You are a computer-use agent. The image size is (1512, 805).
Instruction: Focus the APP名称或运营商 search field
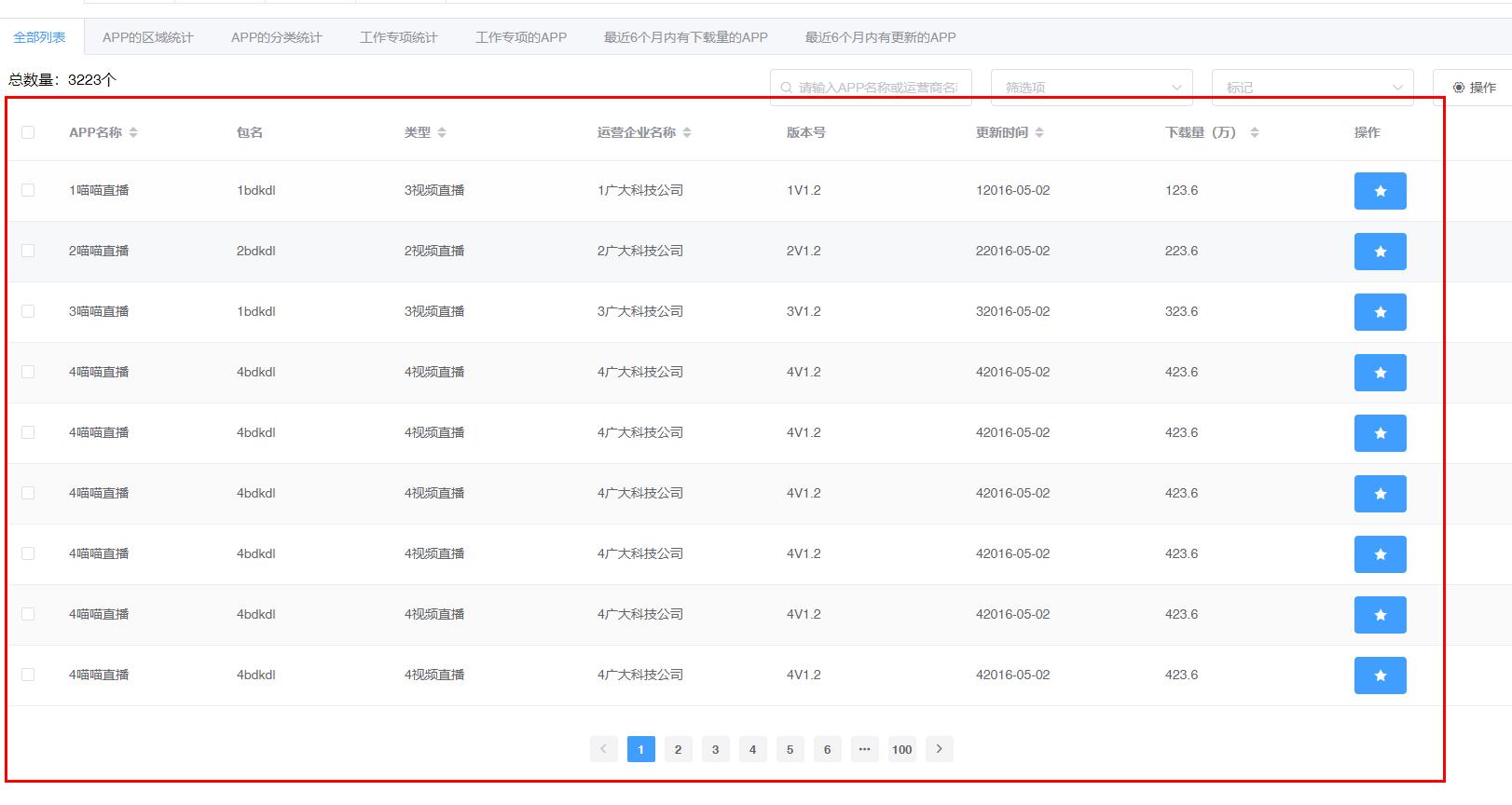[x=871, y=88]
